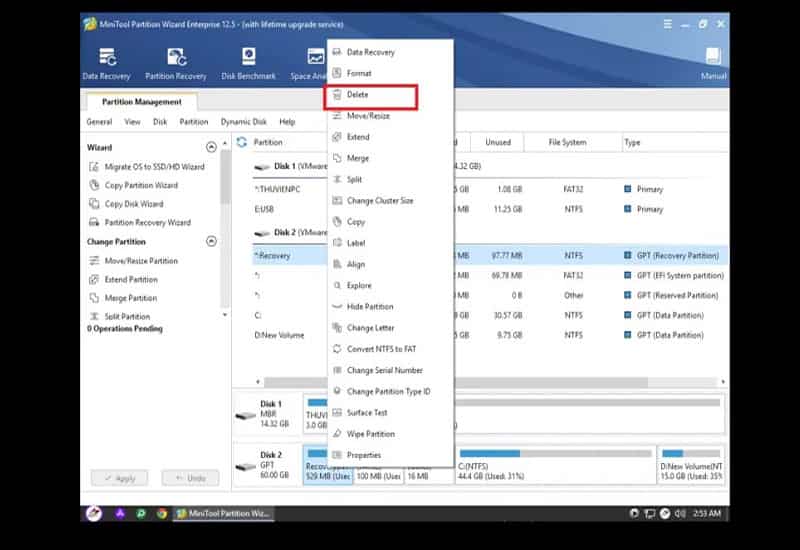Image resolution: width=800 pixels, height=550 pixels.
Task: Select Label in the context menu
Action: click(x=390, y=243)
